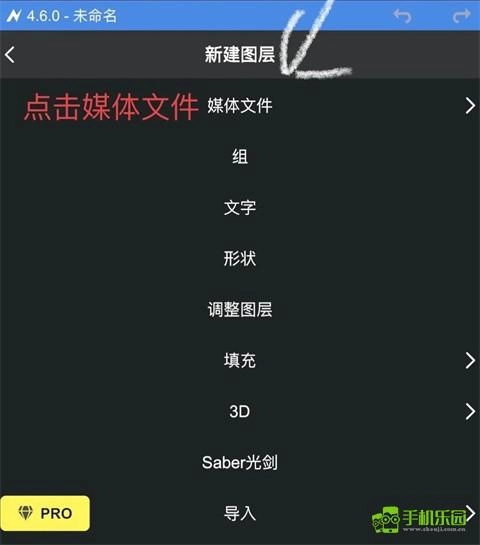Image resolution: width=480 pixels, height=545 pixels.
Task: Add a 文字 layer
Action: 240,208
